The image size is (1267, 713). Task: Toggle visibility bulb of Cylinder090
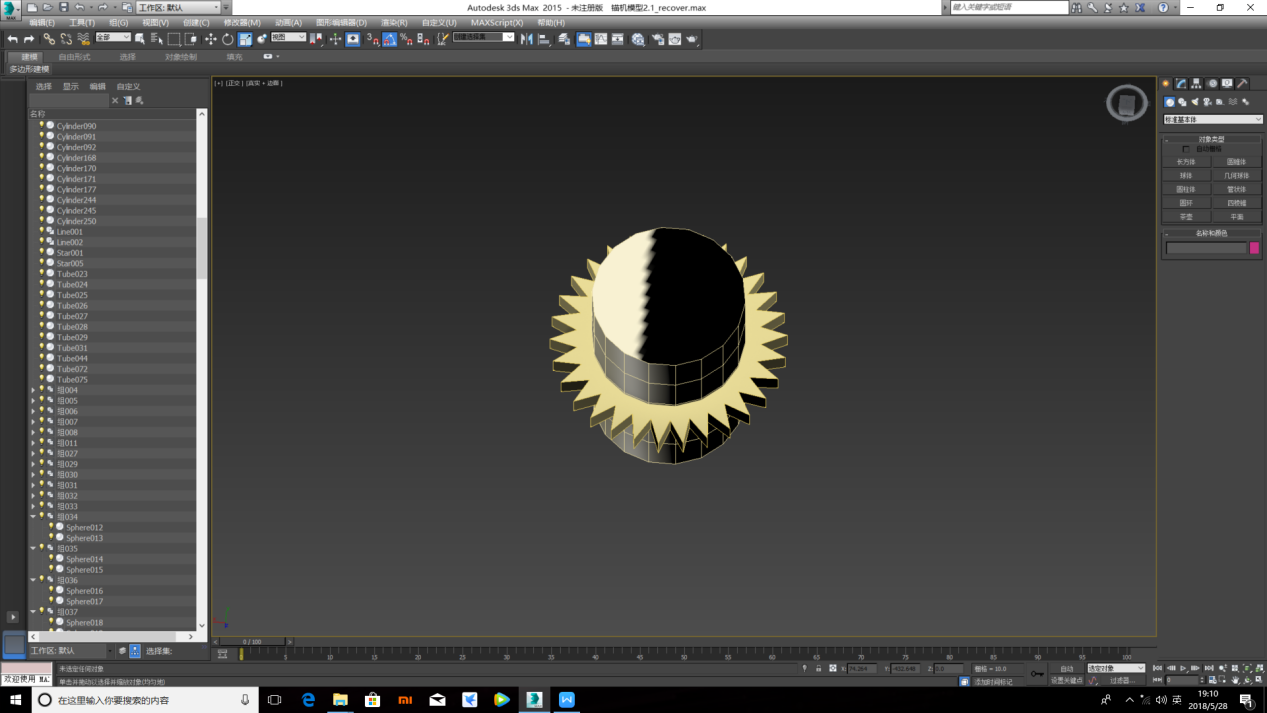click(x=41, y=126)
